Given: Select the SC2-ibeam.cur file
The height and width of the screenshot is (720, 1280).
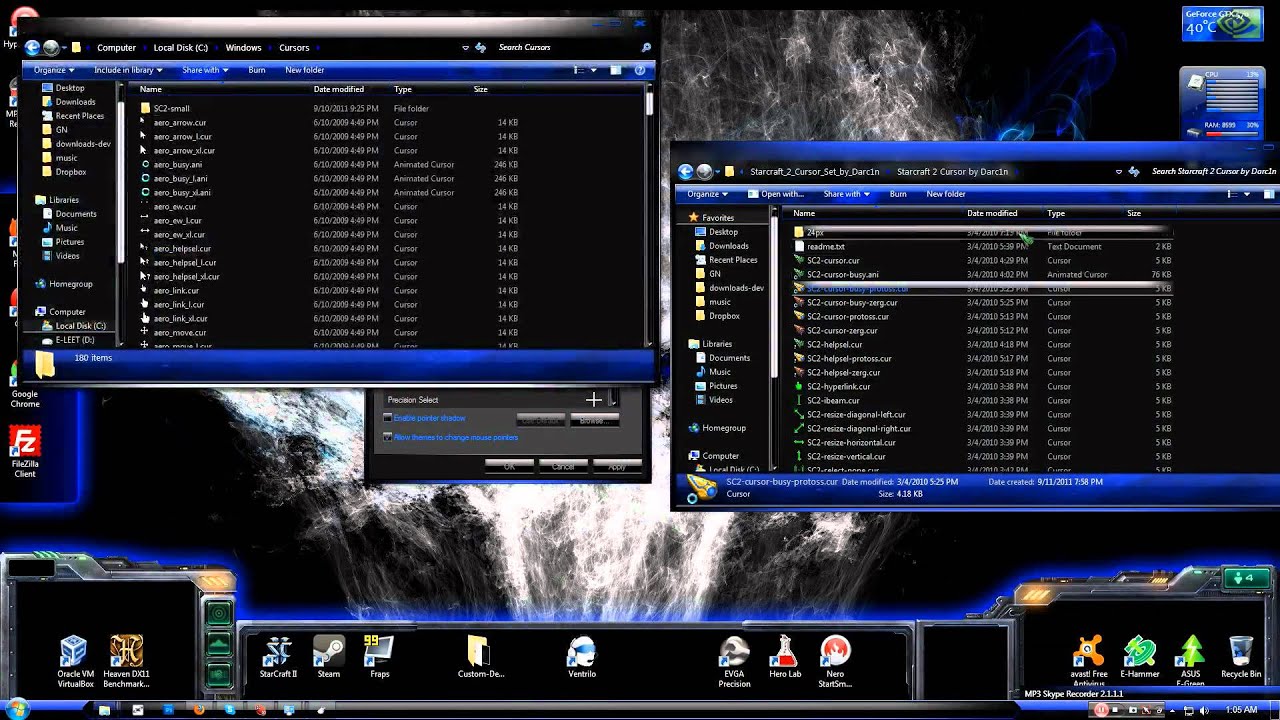Looking at the screenshot, I should click(x=832, y=400).
